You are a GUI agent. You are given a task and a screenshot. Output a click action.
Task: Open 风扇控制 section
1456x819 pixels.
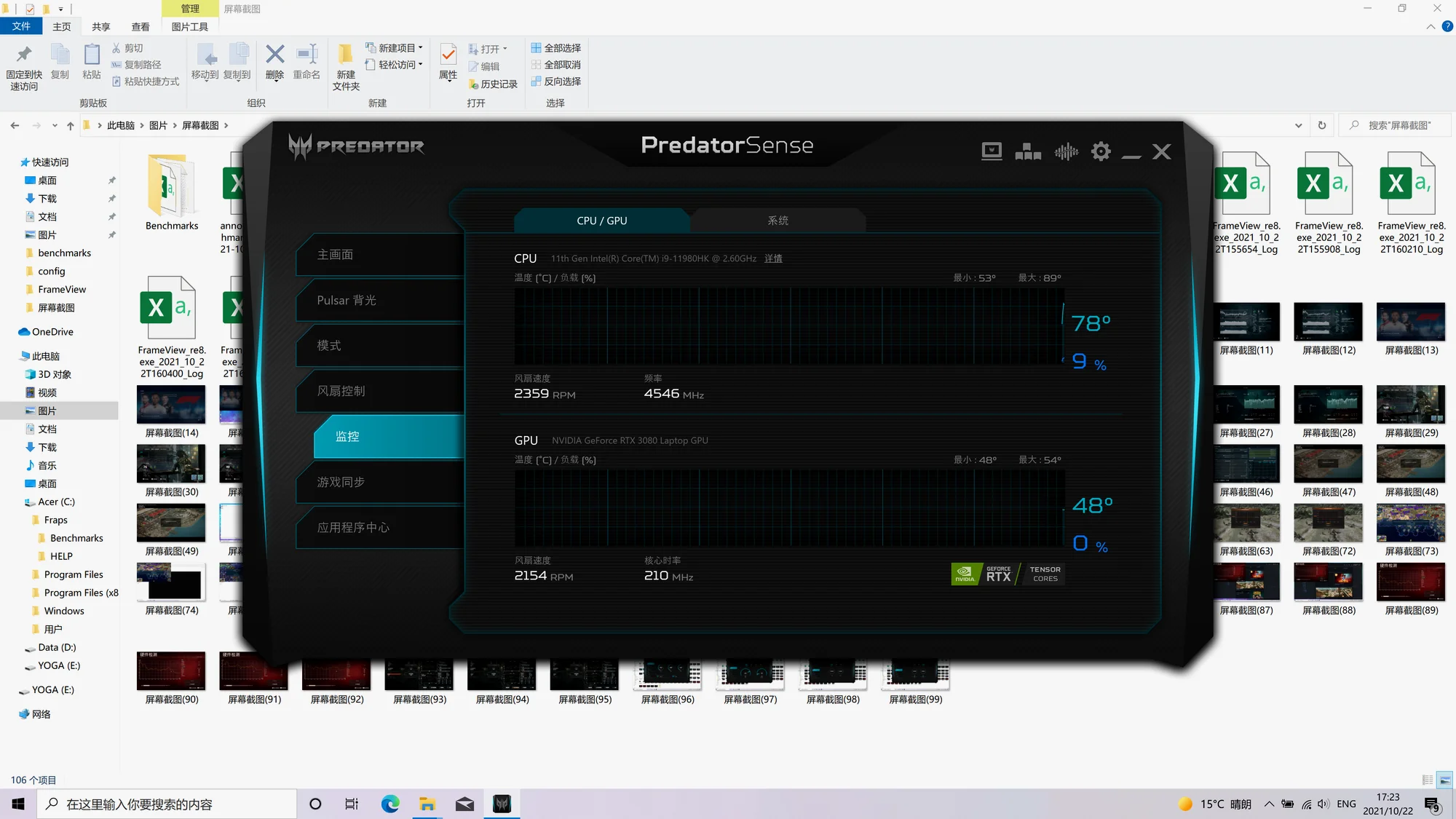[x=380, y=391]
